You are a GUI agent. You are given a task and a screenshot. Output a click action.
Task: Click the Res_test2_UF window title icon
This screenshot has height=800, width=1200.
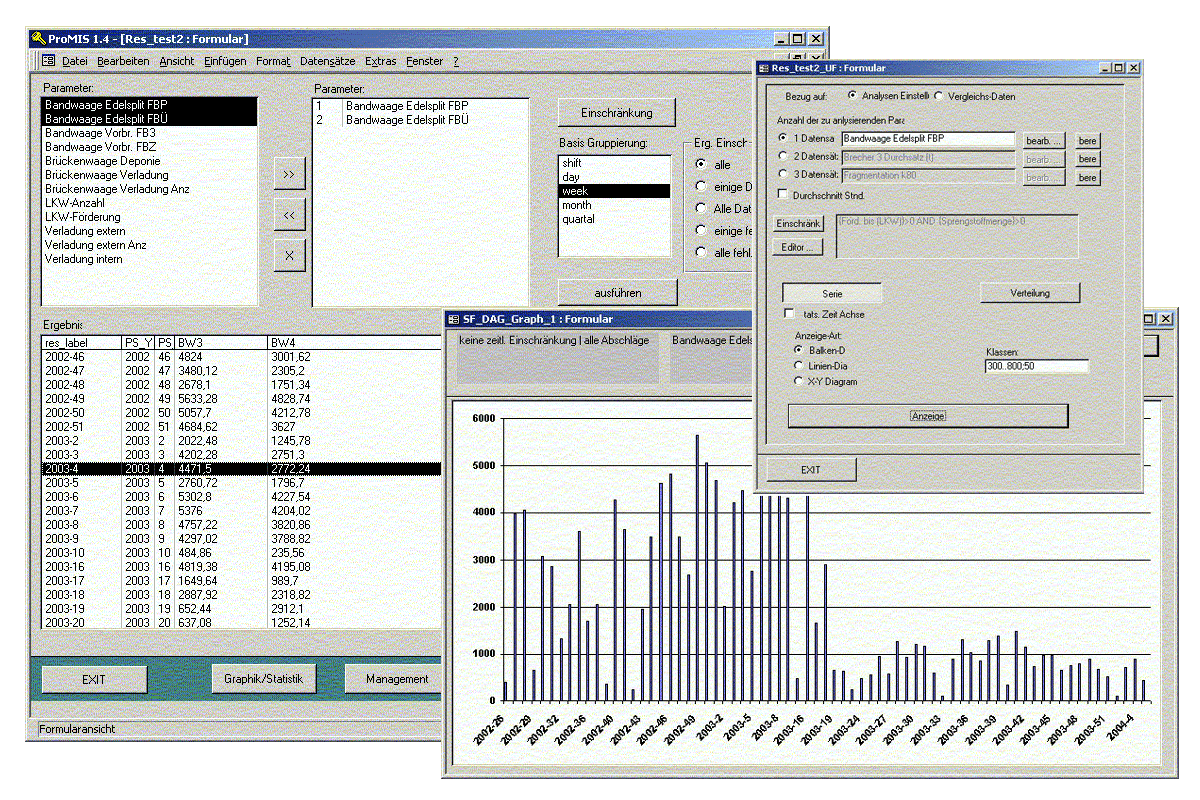point(763,68)
